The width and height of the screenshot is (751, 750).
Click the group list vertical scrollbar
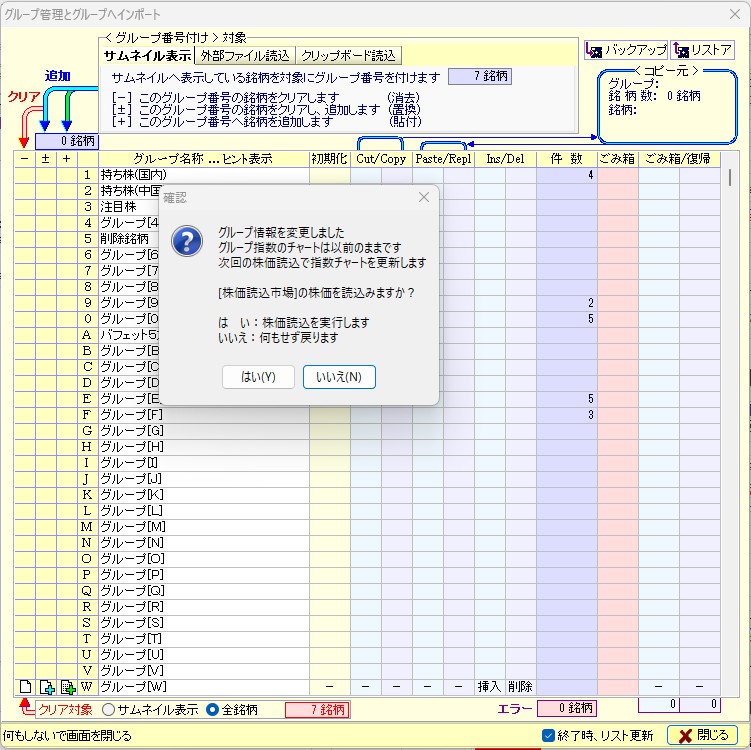tap(729, 400)
